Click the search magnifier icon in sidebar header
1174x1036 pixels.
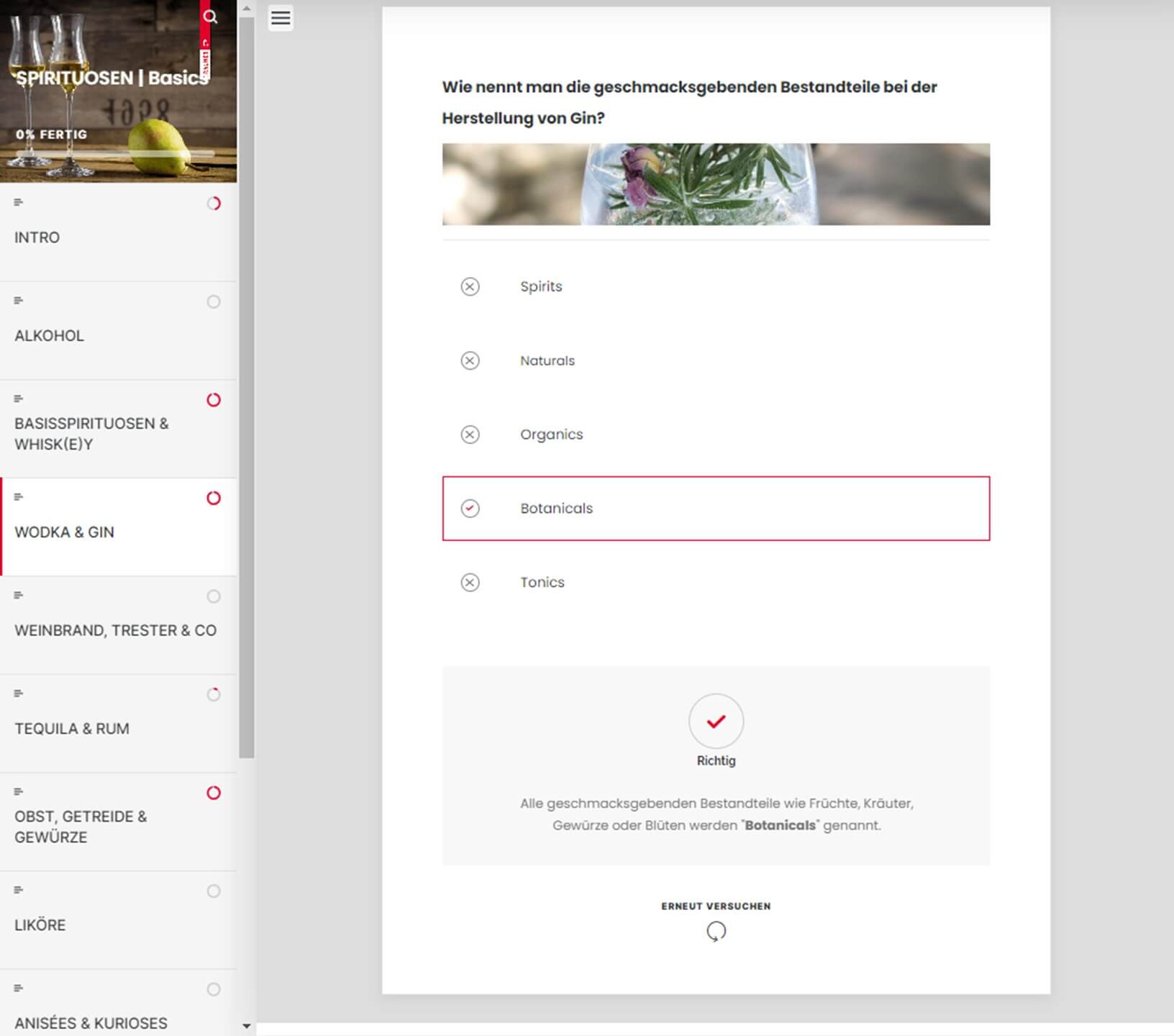pos(210,17)
